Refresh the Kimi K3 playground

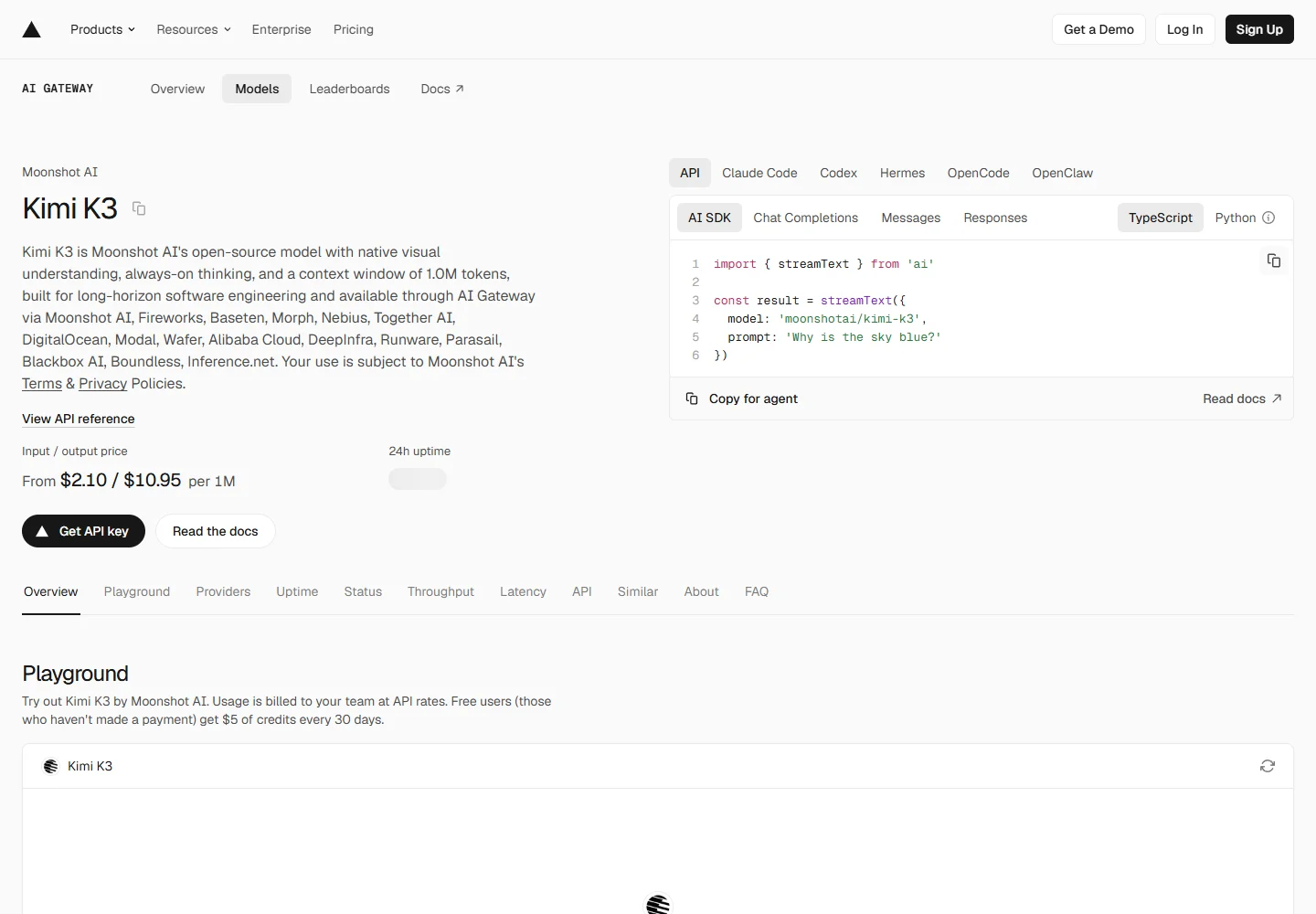pyautogui.click(x=1267, y=766)
